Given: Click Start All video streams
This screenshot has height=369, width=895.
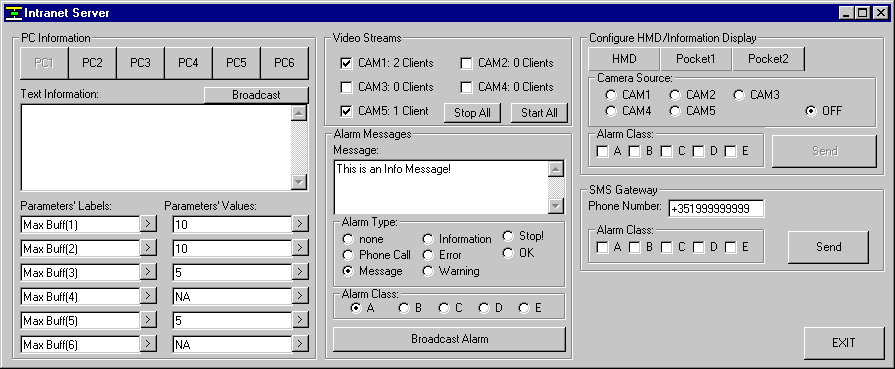Looking at the screenshot, I should point(539,113).
